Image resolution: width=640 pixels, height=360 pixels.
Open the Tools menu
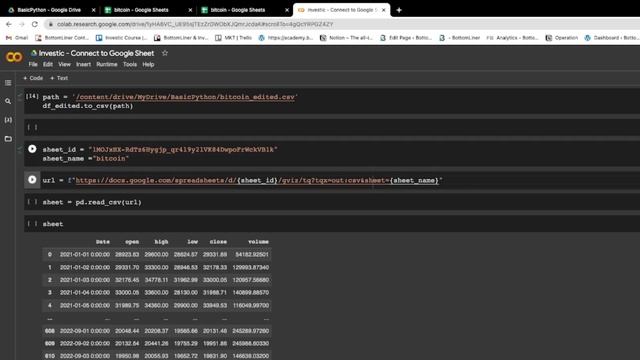(130, 64)
